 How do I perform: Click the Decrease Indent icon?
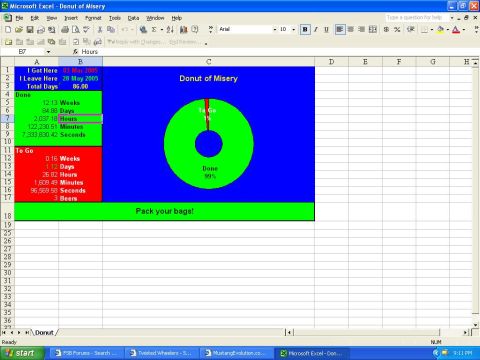tap(411, 30)
